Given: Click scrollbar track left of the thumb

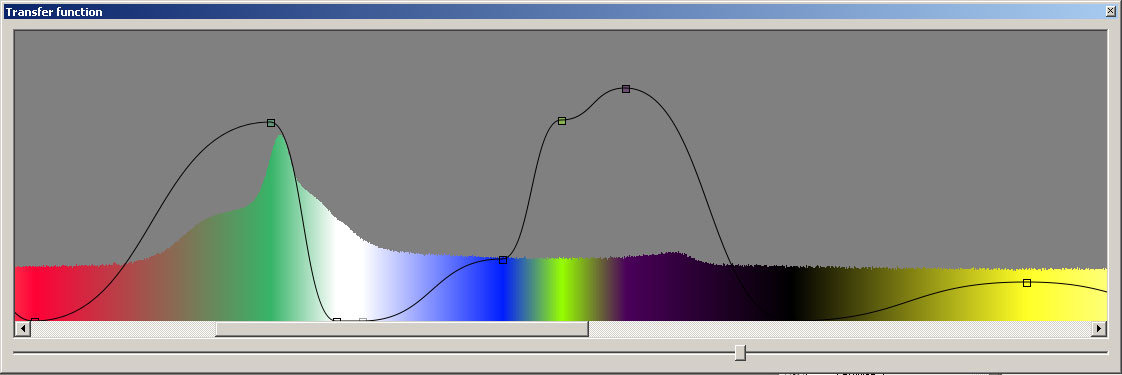Looking at the screenshot, I should pyautogui.click(x=122, y=328).
